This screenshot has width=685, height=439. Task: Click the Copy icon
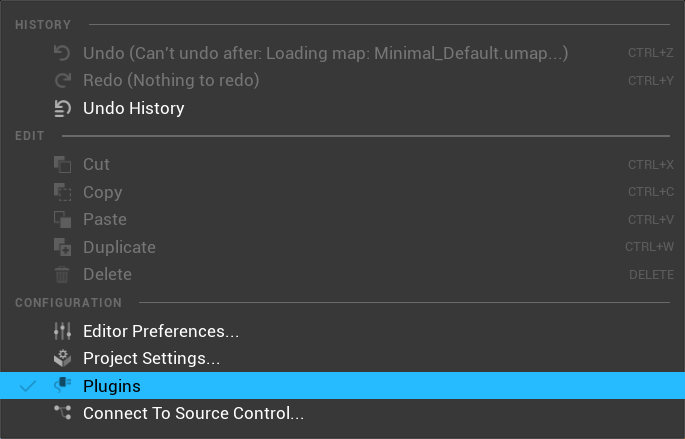click(x=62, y=192)
